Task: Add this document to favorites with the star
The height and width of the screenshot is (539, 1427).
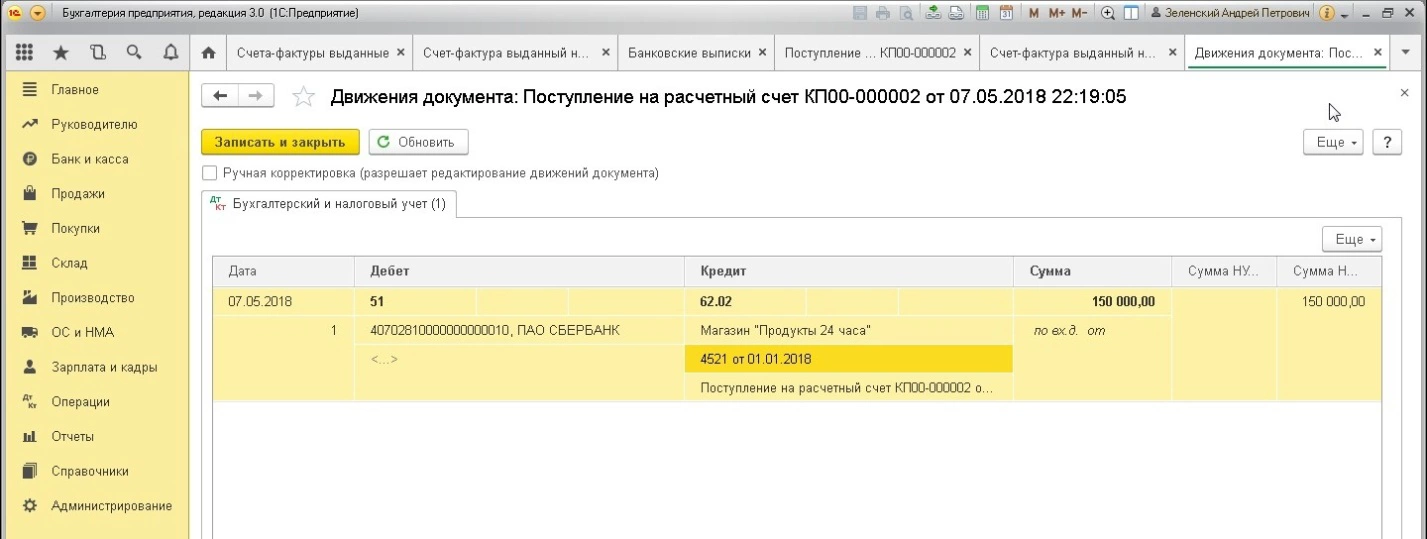Action: coord(303,97)
